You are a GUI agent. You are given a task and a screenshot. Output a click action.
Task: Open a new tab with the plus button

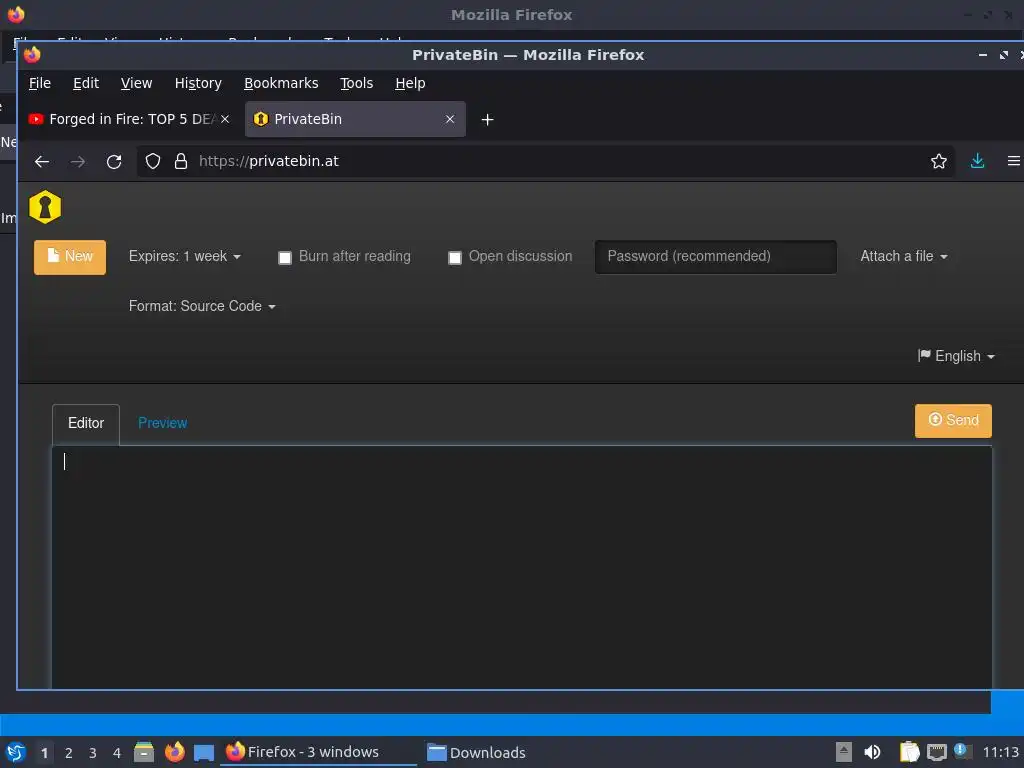[x=487, y=120]
